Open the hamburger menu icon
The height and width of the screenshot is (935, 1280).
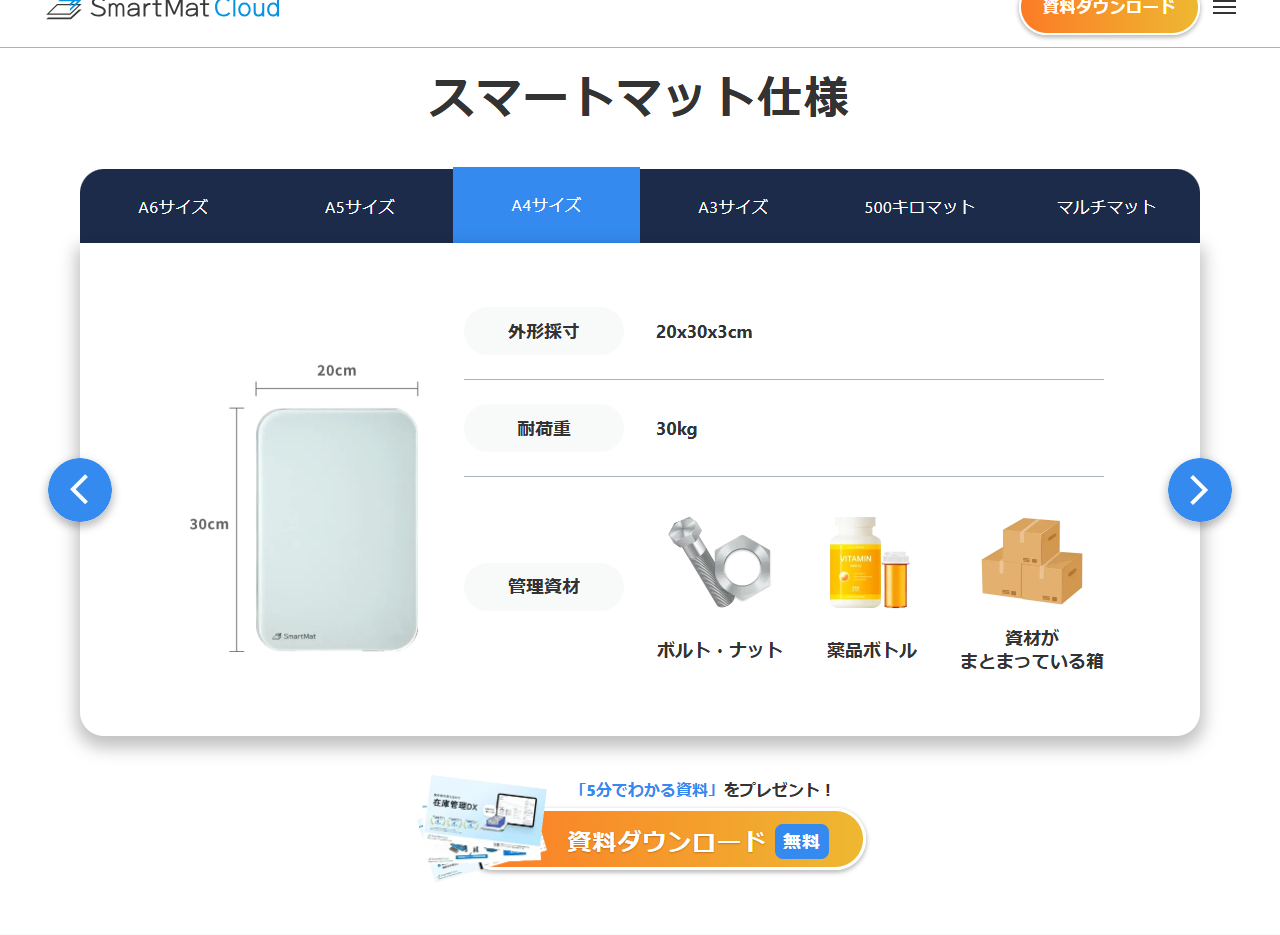pyautogui.click(x=1224, y=8)
